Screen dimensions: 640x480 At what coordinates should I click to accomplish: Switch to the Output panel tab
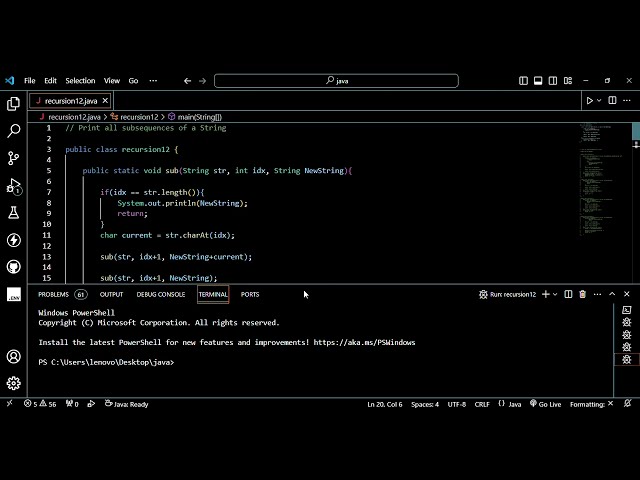(111, 294)
